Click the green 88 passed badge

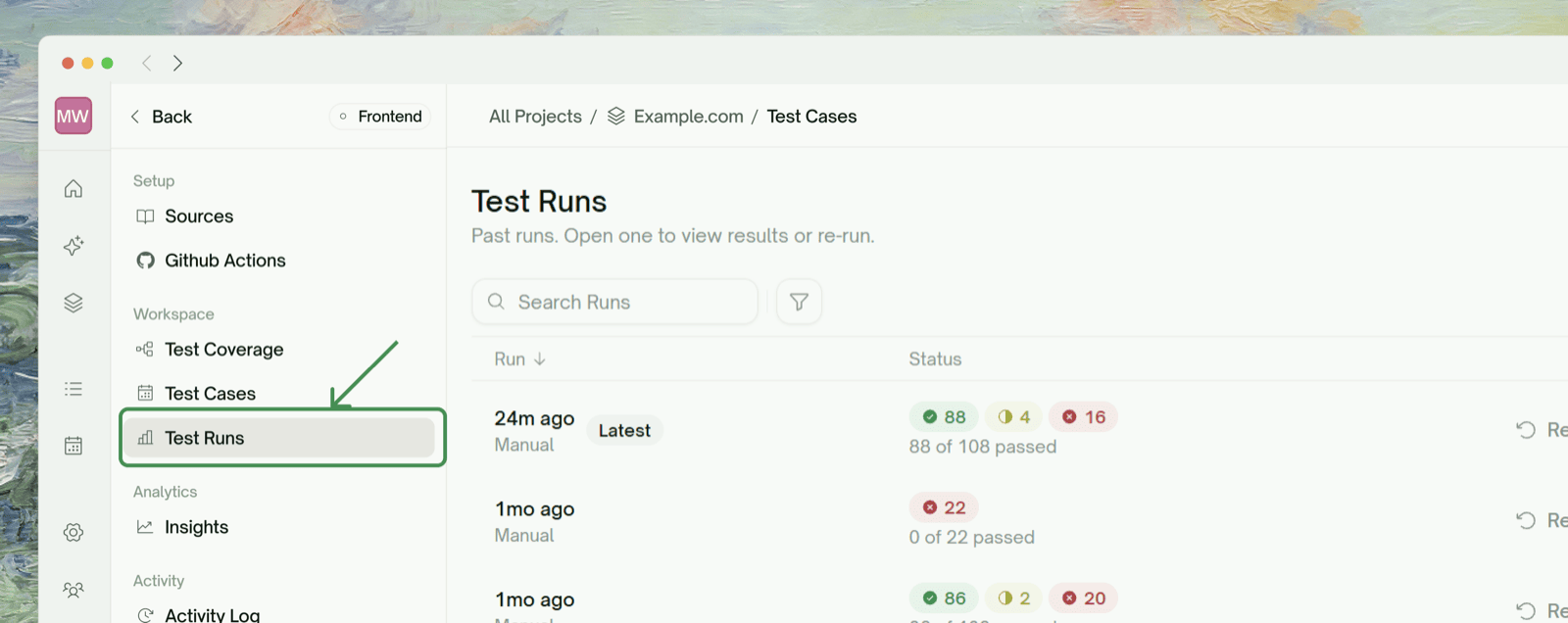[x=944, y=416]
